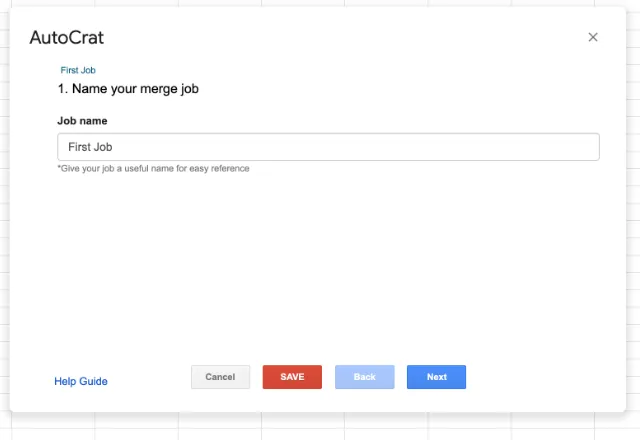
Task: Open the Help Guide link
Action: point(81,381)
